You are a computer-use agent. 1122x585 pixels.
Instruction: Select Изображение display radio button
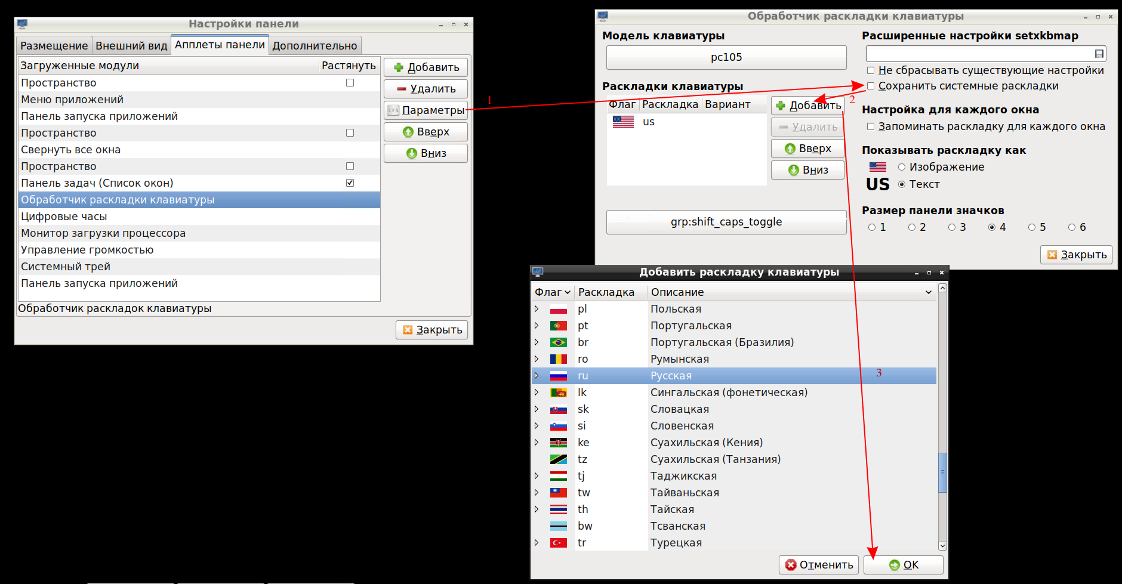(902, 167)
